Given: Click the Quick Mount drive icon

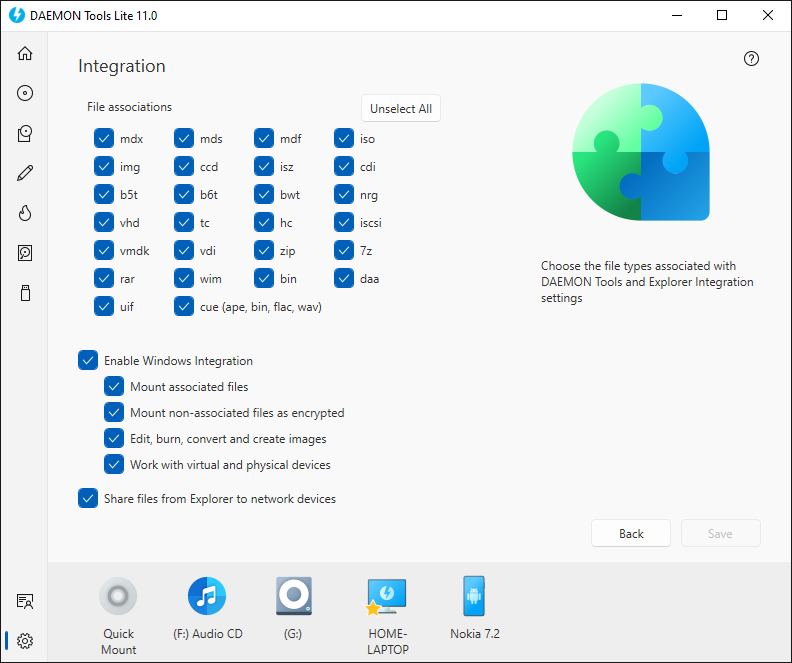Looking at the screenshot, I should click(118, 597).
